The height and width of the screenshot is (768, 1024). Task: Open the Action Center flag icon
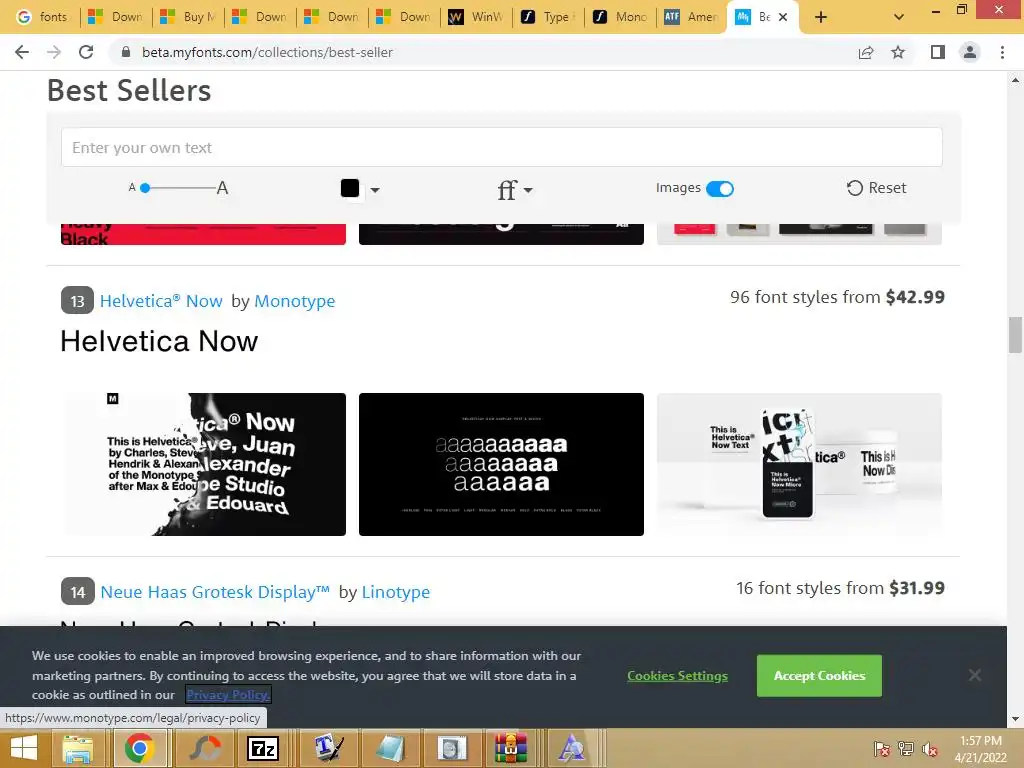click(881, 749)
